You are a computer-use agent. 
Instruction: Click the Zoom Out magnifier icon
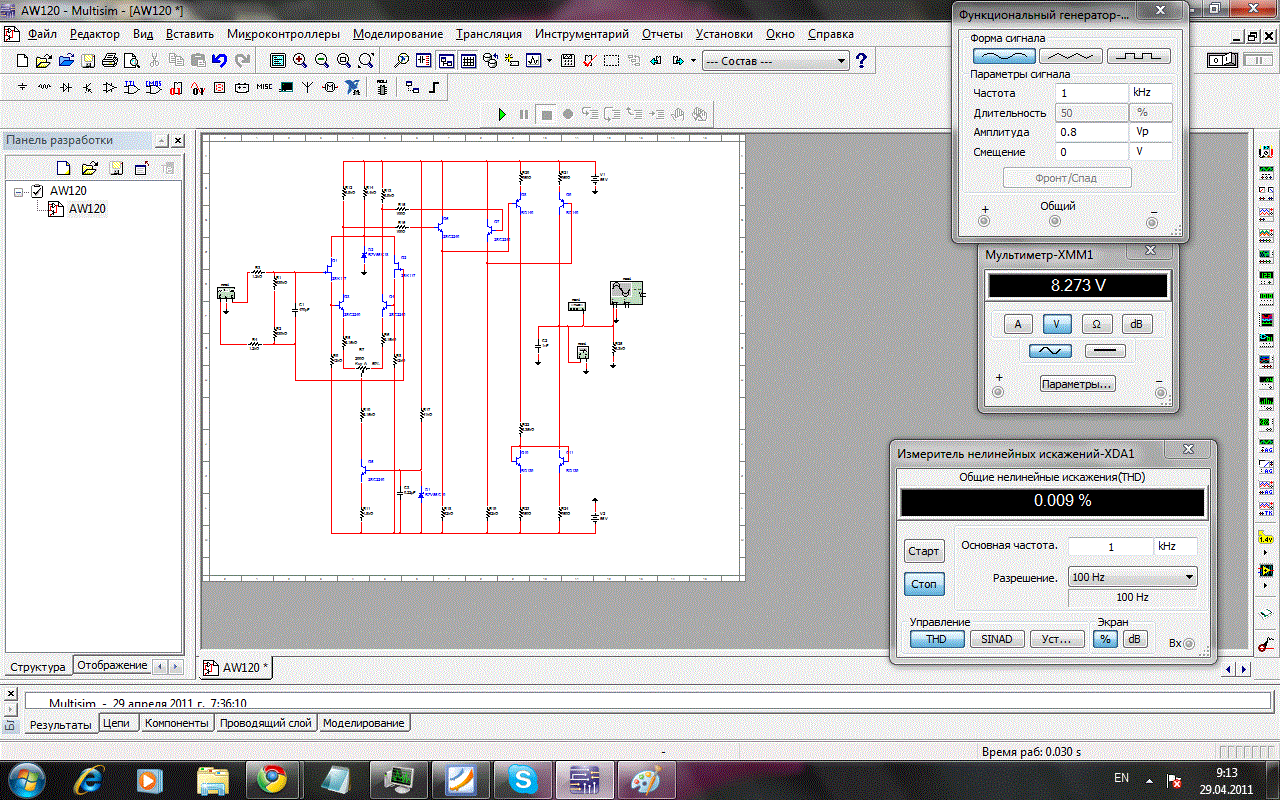pyautogui.click(x=322, y=60)
